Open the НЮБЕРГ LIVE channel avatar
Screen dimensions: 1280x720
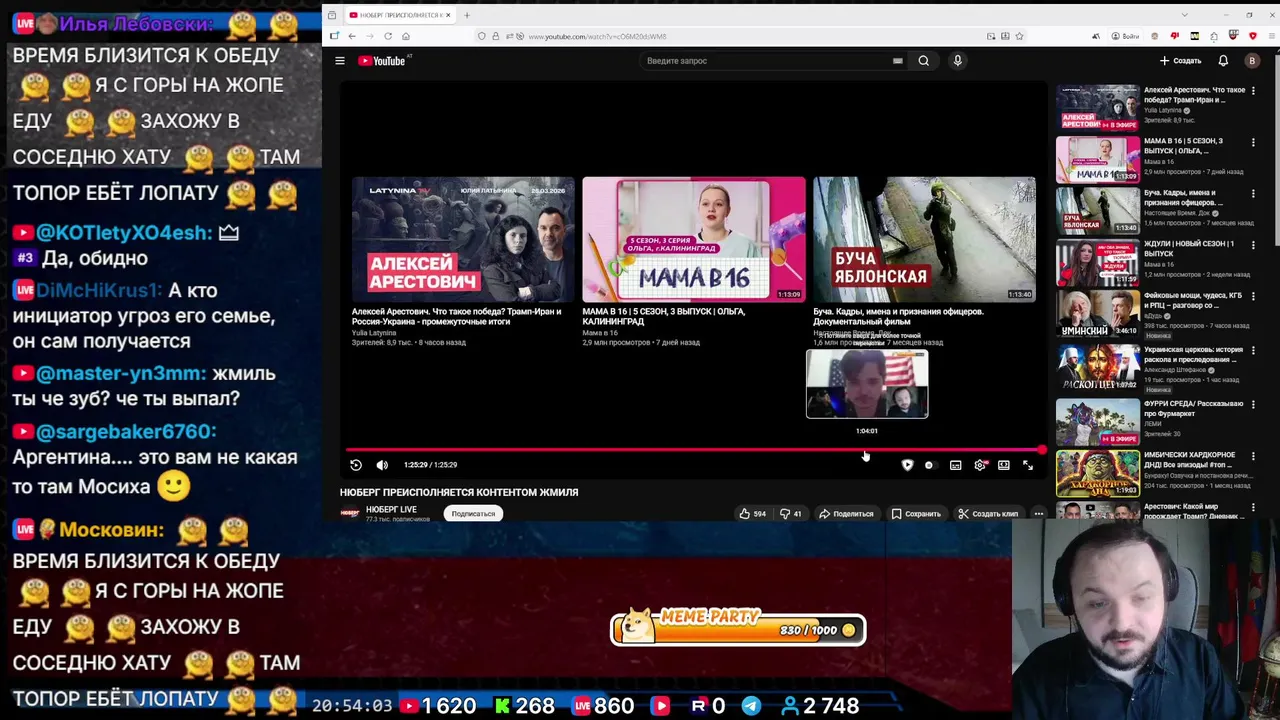click(349, 514)
